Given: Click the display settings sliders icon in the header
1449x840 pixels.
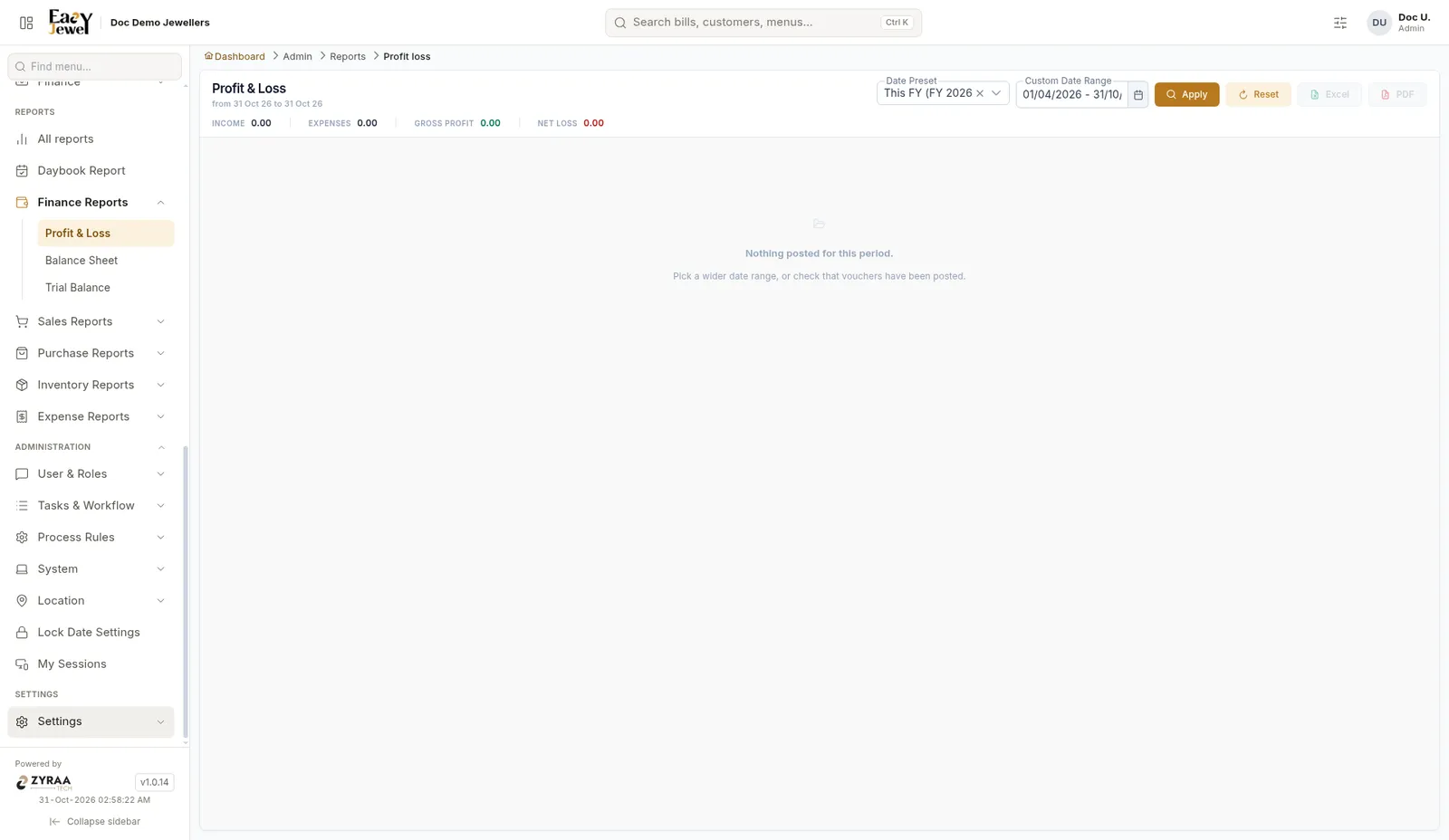Looking at the screenshot, I should (x=1340, y=23).
